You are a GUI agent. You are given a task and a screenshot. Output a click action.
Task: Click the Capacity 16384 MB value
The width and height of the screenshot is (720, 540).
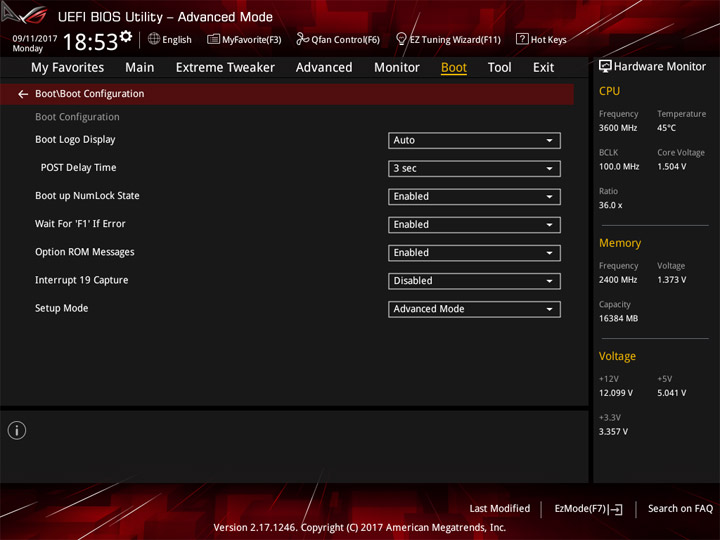[x=619, y=319]
